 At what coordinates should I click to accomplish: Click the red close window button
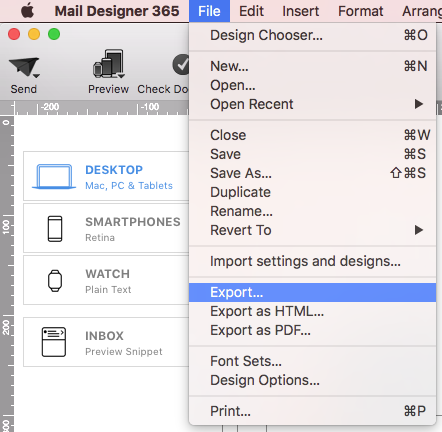click(14, 34)
